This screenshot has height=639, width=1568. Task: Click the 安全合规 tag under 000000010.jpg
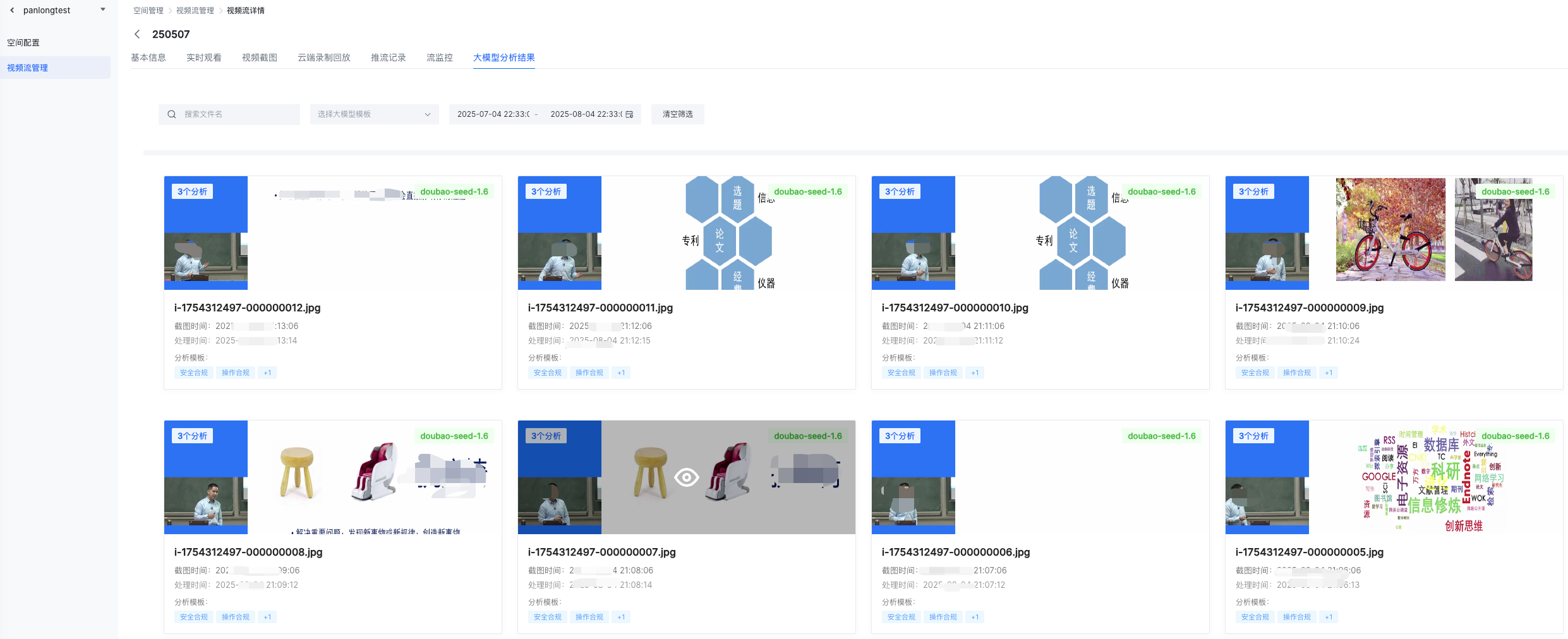coord(901,373)
